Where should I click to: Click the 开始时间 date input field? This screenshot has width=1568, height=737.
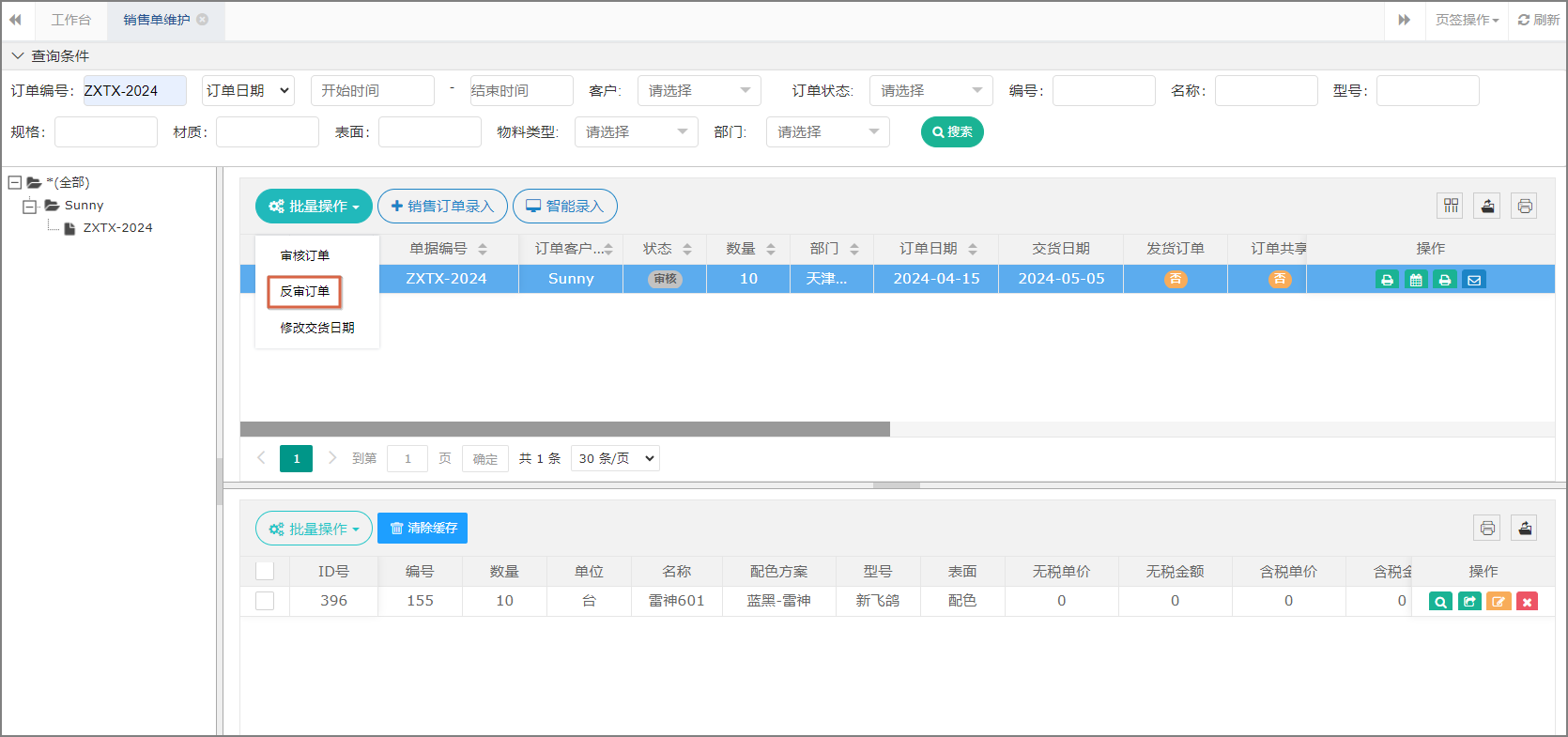(x=372, y=91)
